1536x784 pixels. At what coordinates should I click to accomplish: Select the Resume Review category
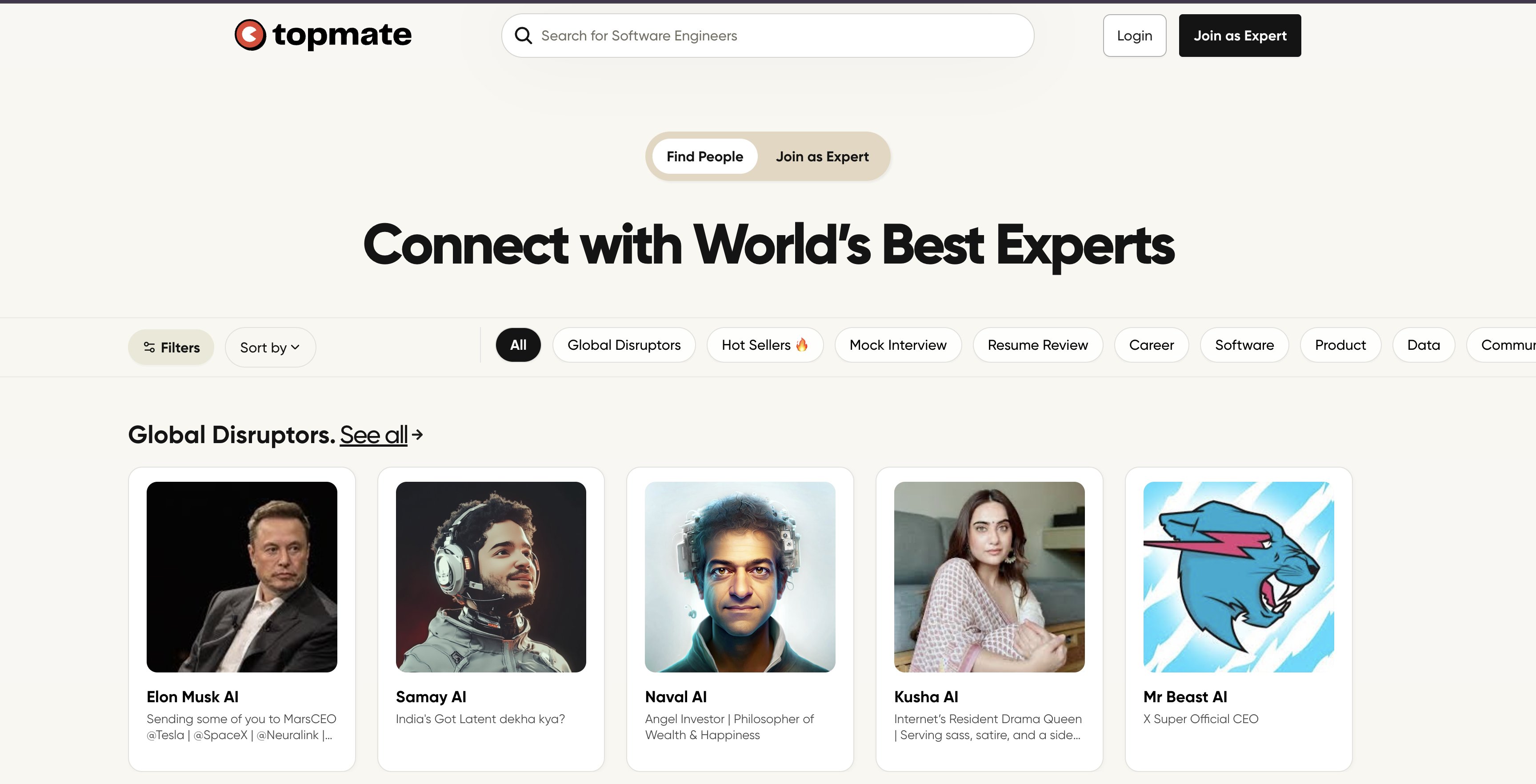[x=1037, y=344]
